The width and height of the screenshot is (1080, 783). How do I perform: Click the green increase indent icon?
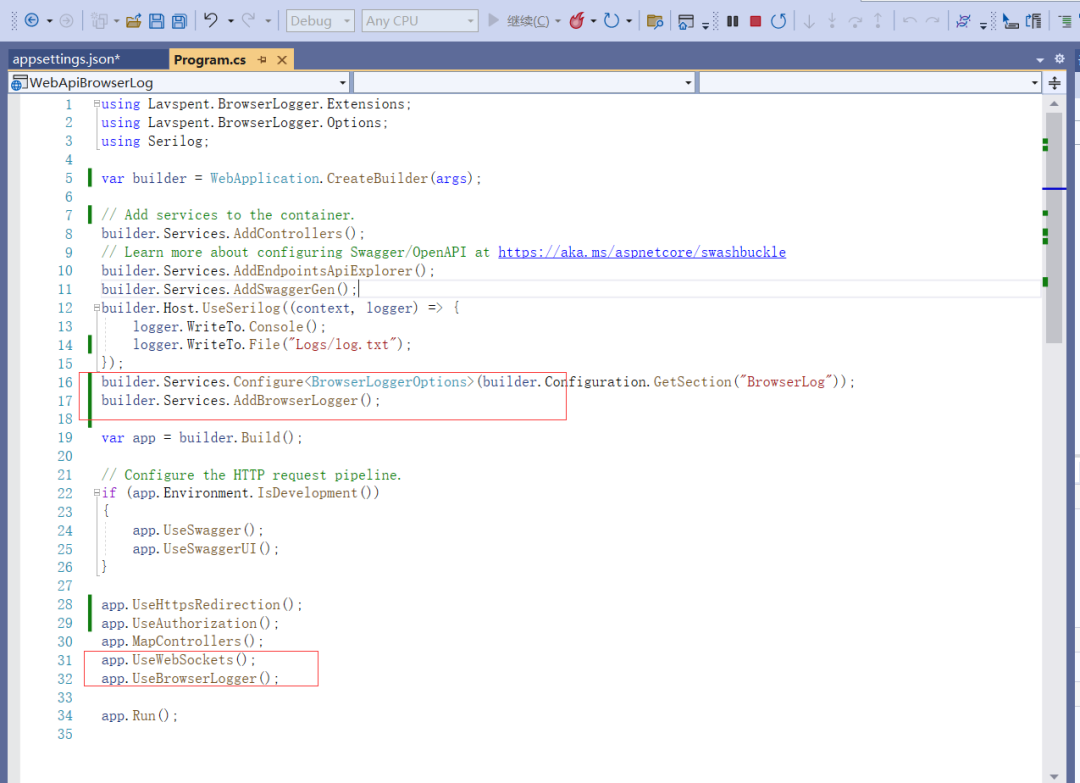pos(1065,21)
